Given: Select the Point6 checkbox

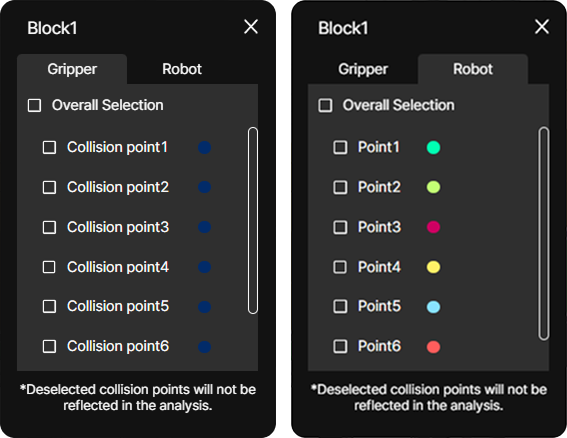Looking at the screenshot, I should coord(340,346).
